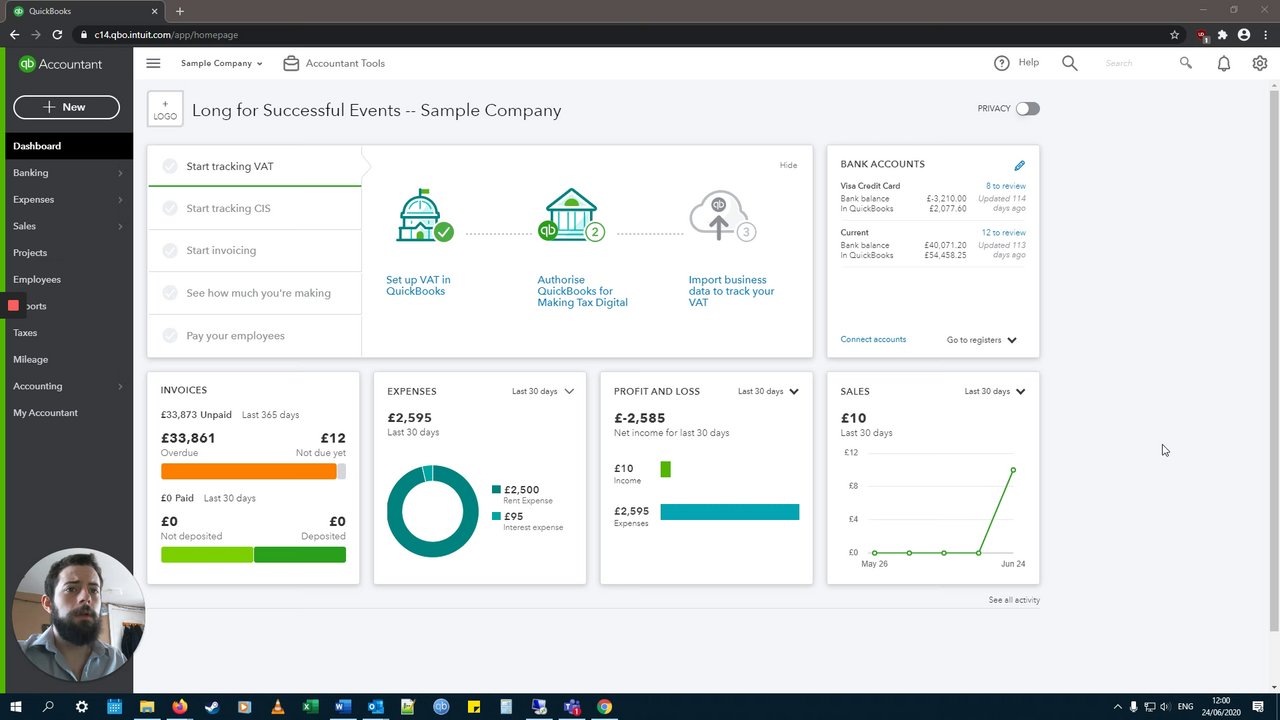Expand the Expenses sidebar submenu arrow
This screenshot has width=1280, height=720.
pyautogui.click(x=120, y=200)
